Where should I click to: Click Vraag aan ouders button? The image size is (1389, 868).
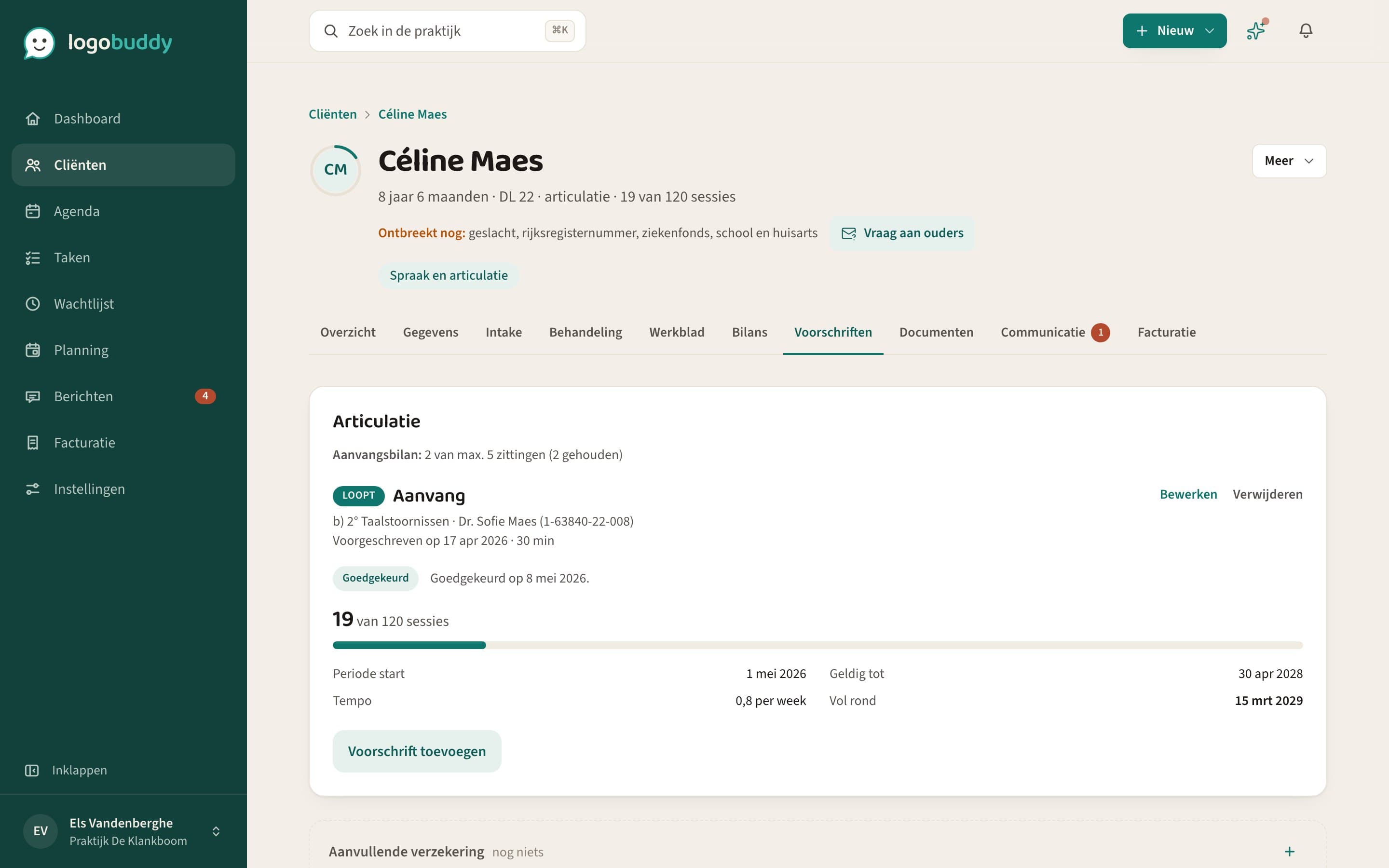(902, 233)
